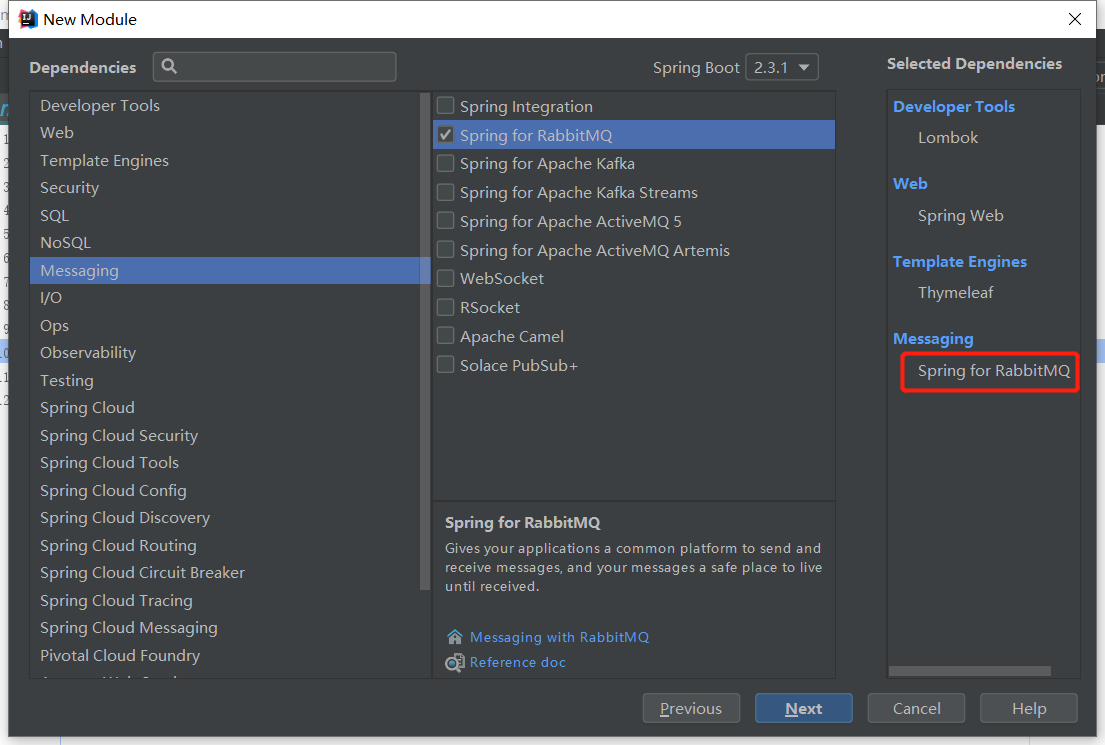Viewport: 1105px width, 745px height.
Task: Select the Web category
Action: click(226, 133)
